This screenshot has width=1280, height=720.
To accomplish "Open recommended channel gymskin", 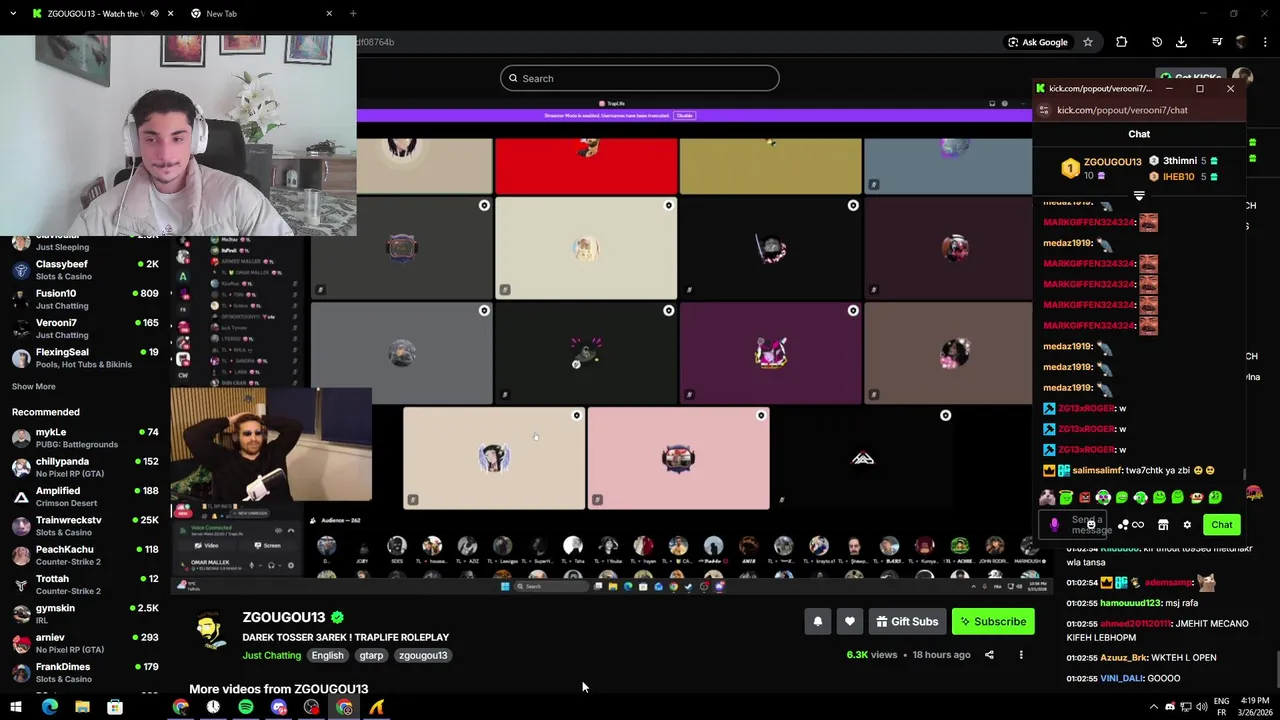I will pyautogui.click(x=85, y=614).
